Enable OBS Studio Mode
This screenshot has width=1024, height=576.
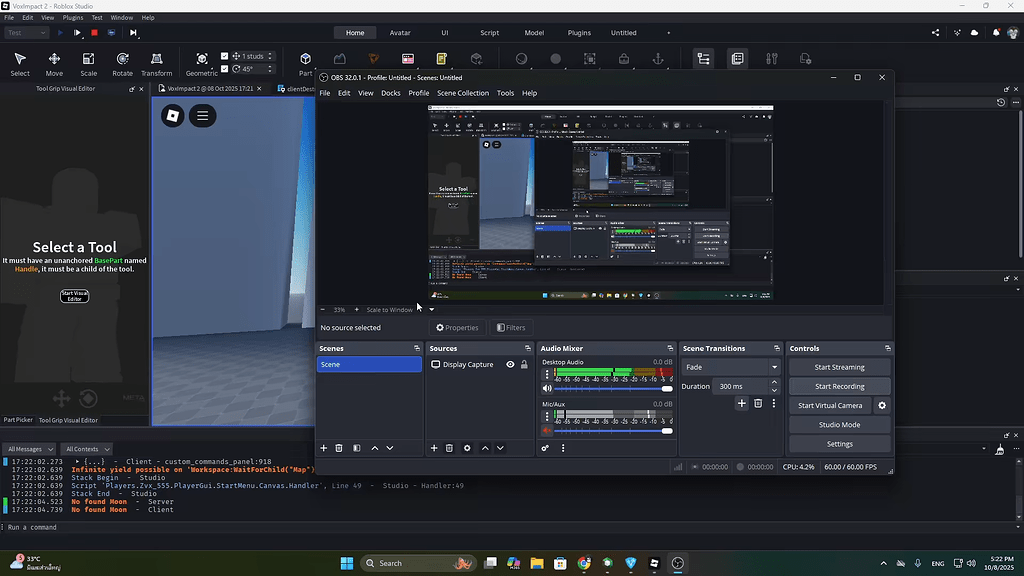pyautogui.click(x=839, y=424)
